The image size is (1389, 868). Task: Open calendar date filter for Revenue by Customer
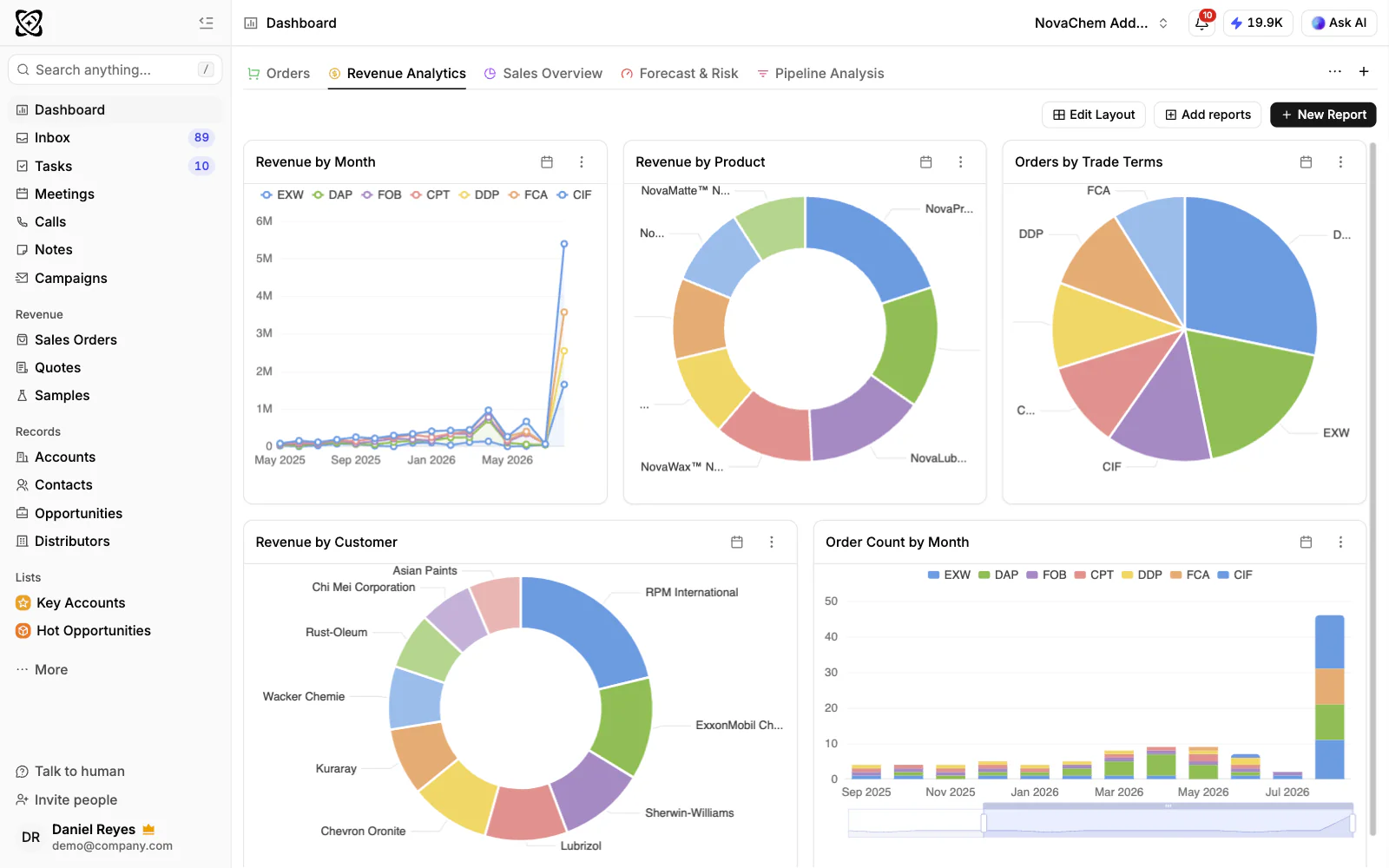pyautogui.click(x=737, y=542)
